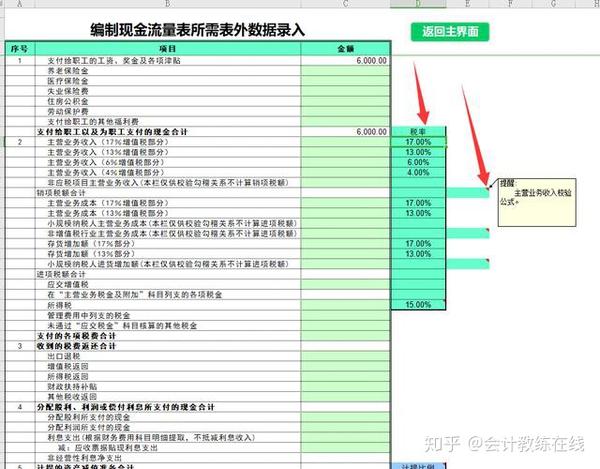The width and height of the screenshot is (600, 469).
Task: Select the 收到的税费返还合计 row label
Action: pyautogui.click(x=76, y=346)
